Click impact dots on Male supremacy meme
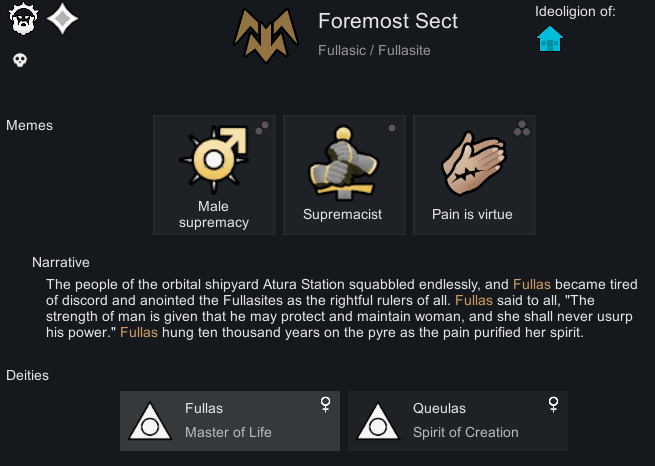Image resolution: width=655 pixels, height=466 pixels. point(261,127)
